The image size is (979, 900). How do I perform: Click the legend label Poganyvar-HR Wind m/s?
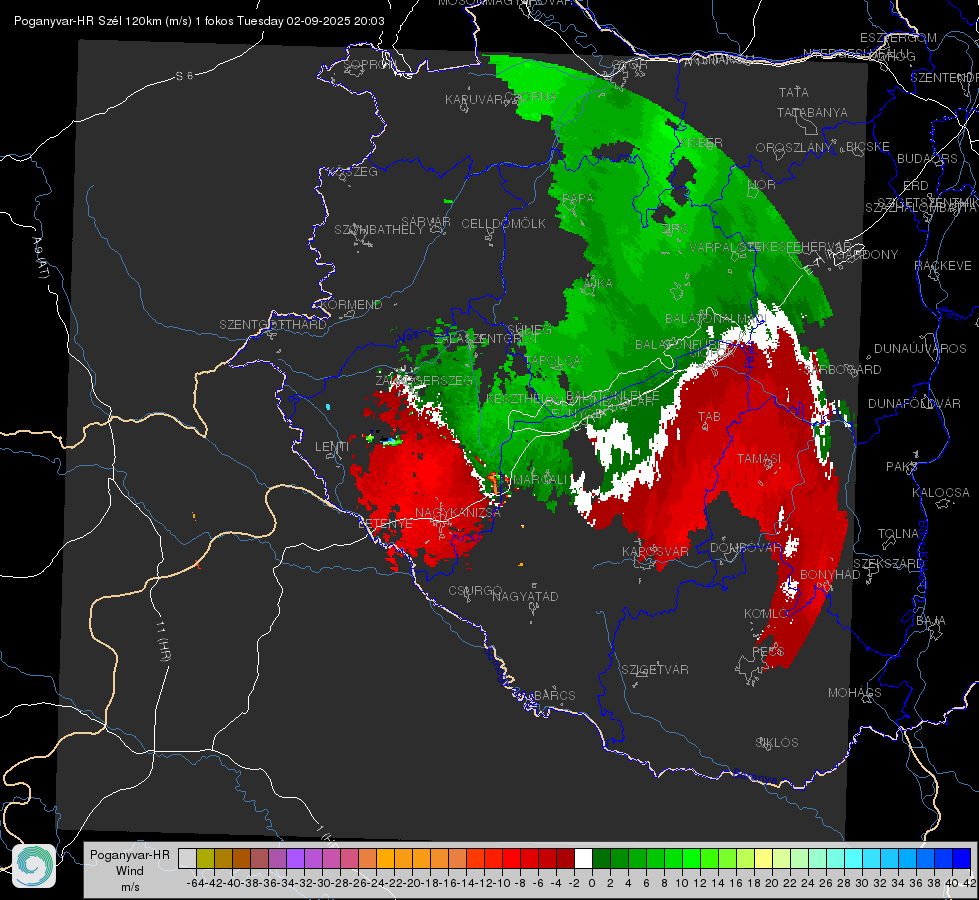[130, 871]
